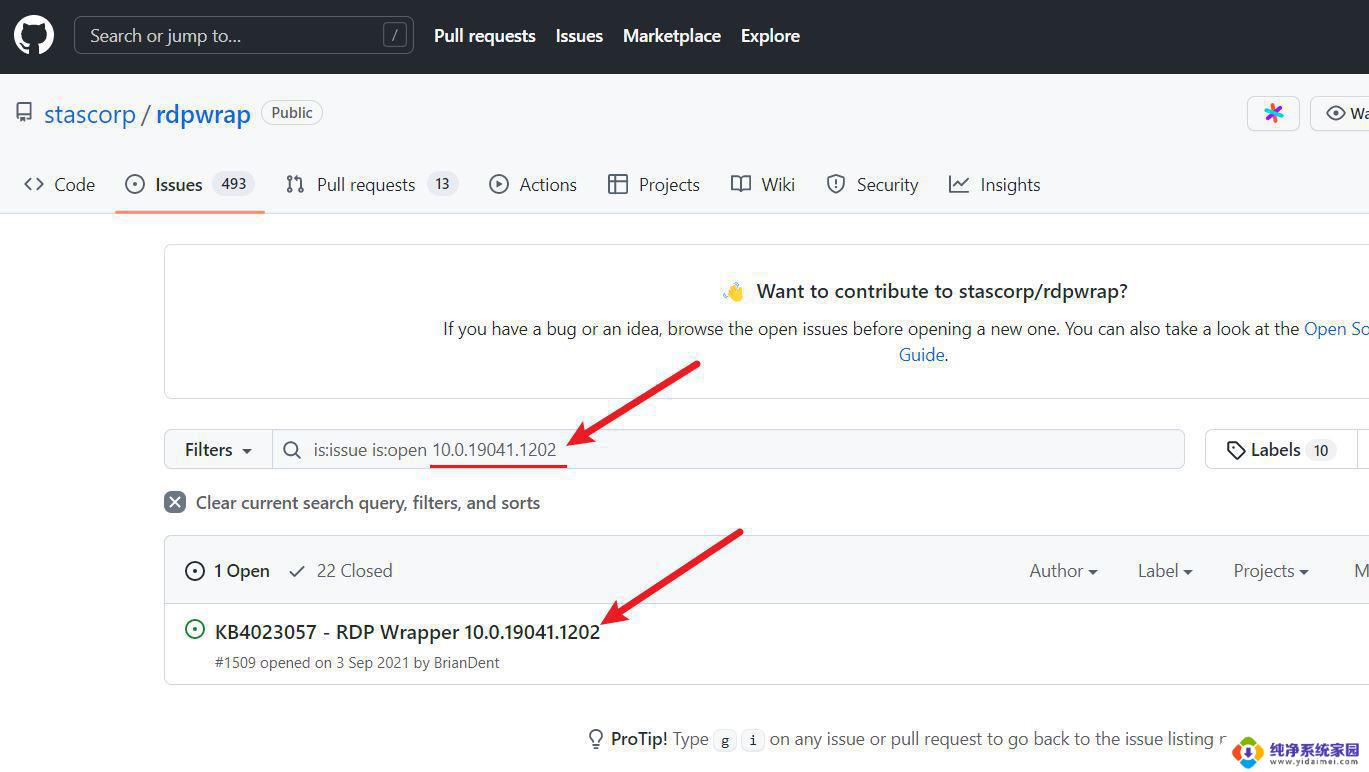The image size is (1369, 772).
Task: Expand the Filters dropdown
Action: 218,450
